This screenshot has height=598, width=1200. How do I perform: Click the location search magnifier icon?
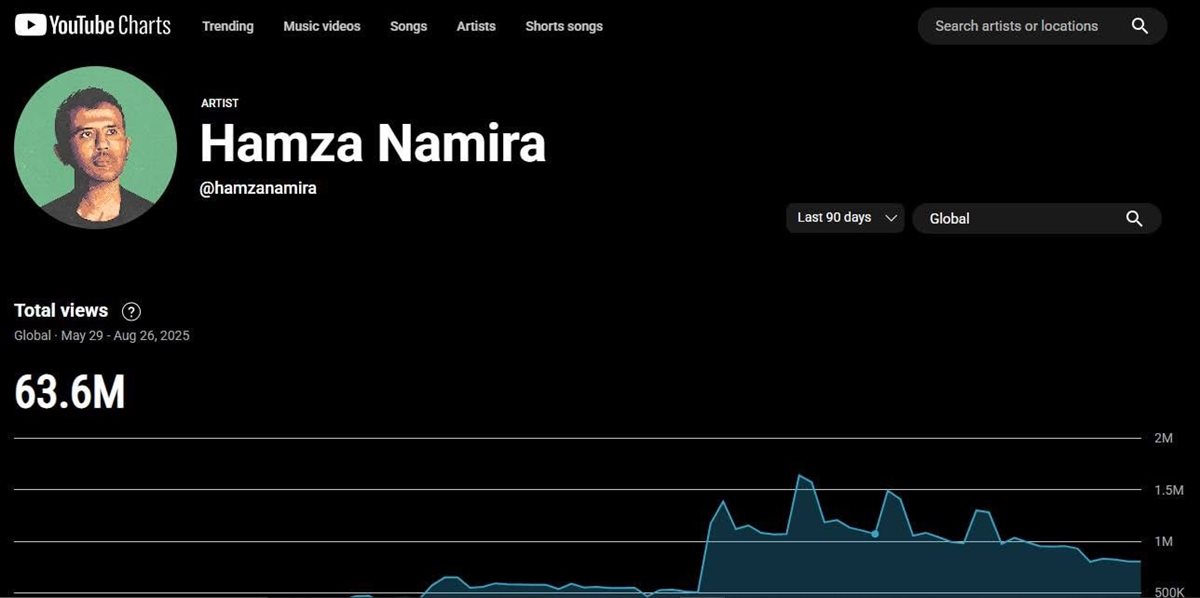tap(1134, 218)
